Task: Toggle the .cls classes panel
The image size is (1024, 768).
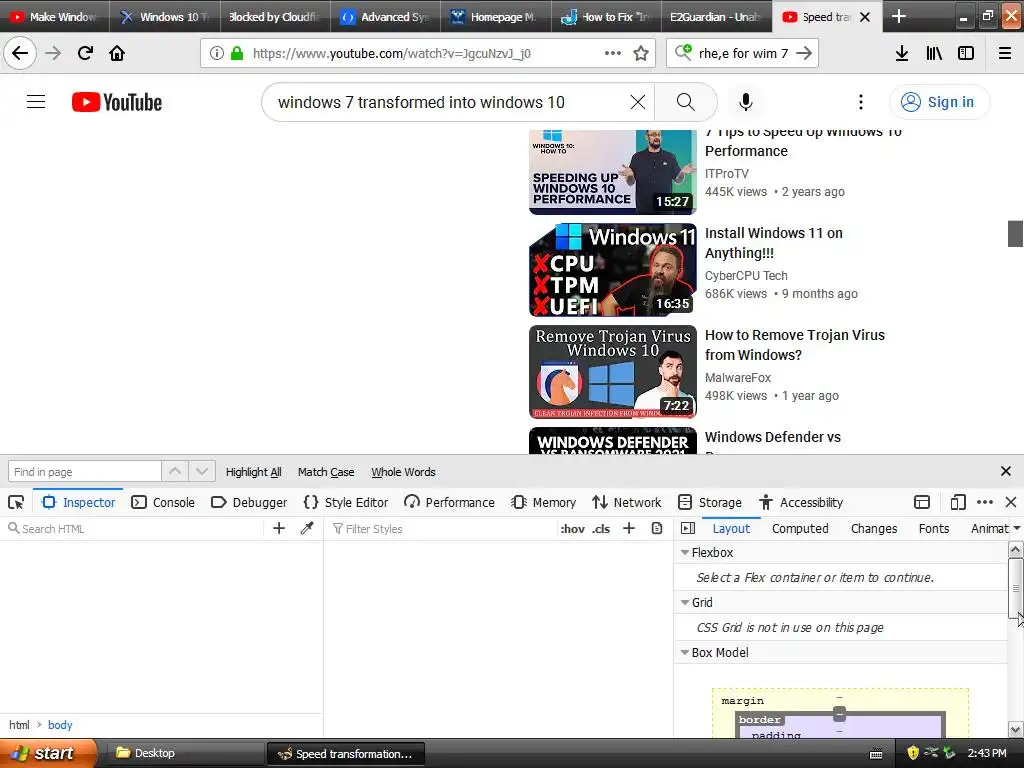Action: point(601,529)
